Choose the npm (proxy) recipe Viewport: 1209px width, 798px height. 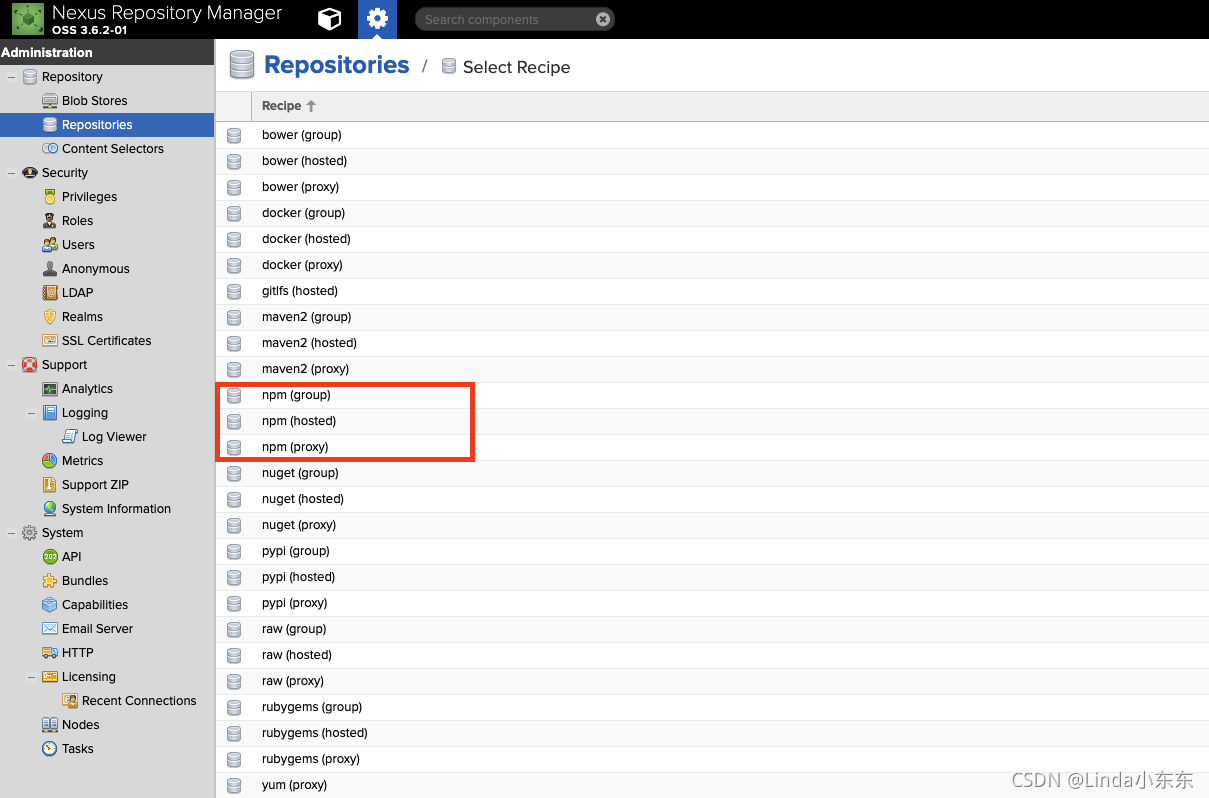(x=712, y=447)
